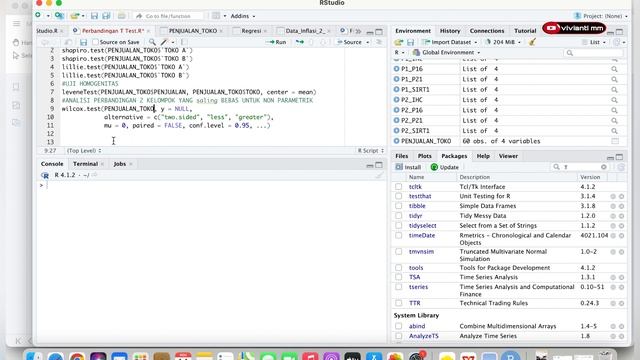The width and height of the screenshot is (640, 360).
Task: Switch to the Plots tab
Action: [424, 156]
